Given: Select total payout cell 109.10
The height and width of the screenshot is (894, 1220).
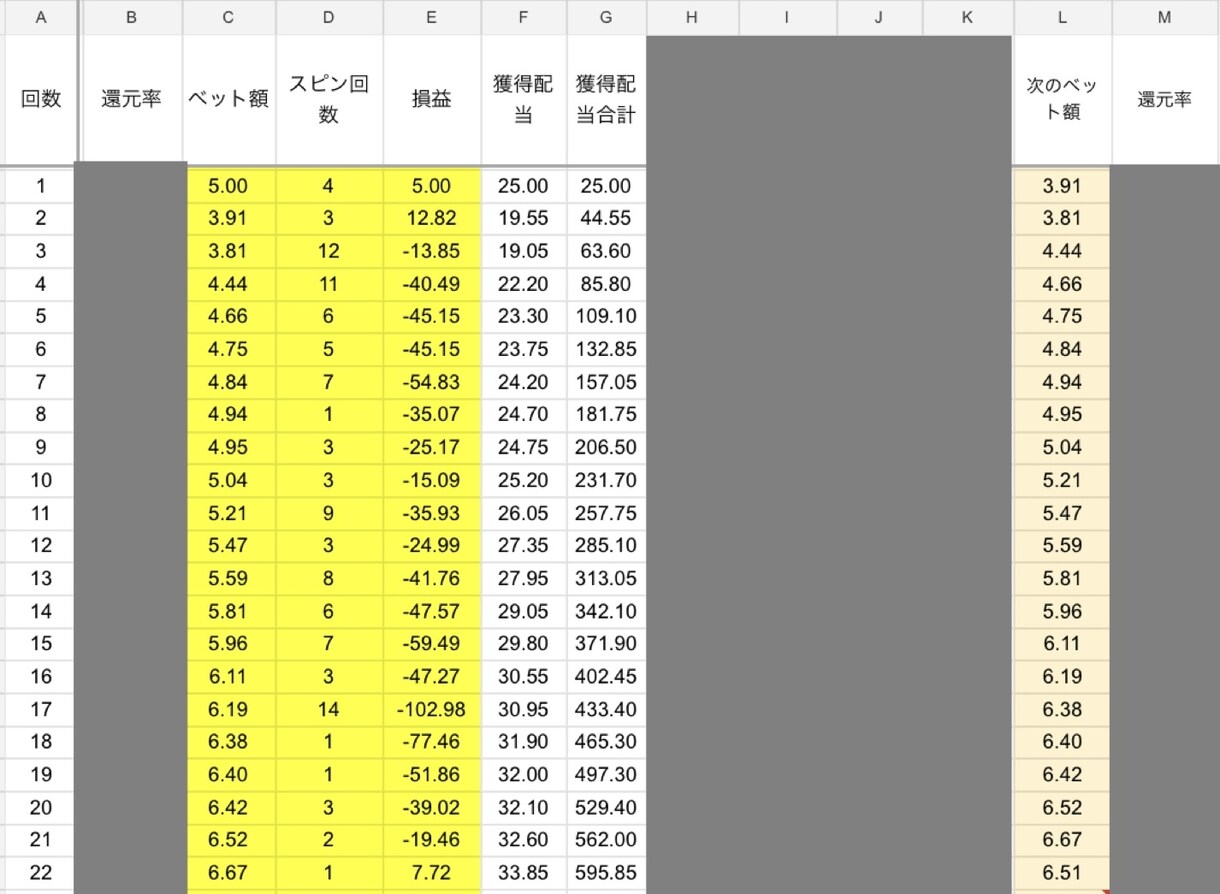Looking at the screenshot, I should (606, 316).
